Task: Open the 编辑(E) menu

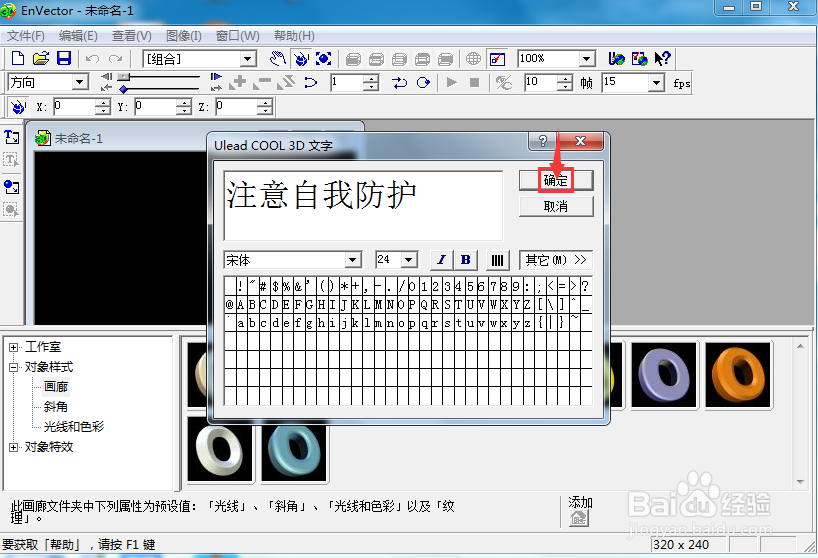Action: (x=78, y=36)
